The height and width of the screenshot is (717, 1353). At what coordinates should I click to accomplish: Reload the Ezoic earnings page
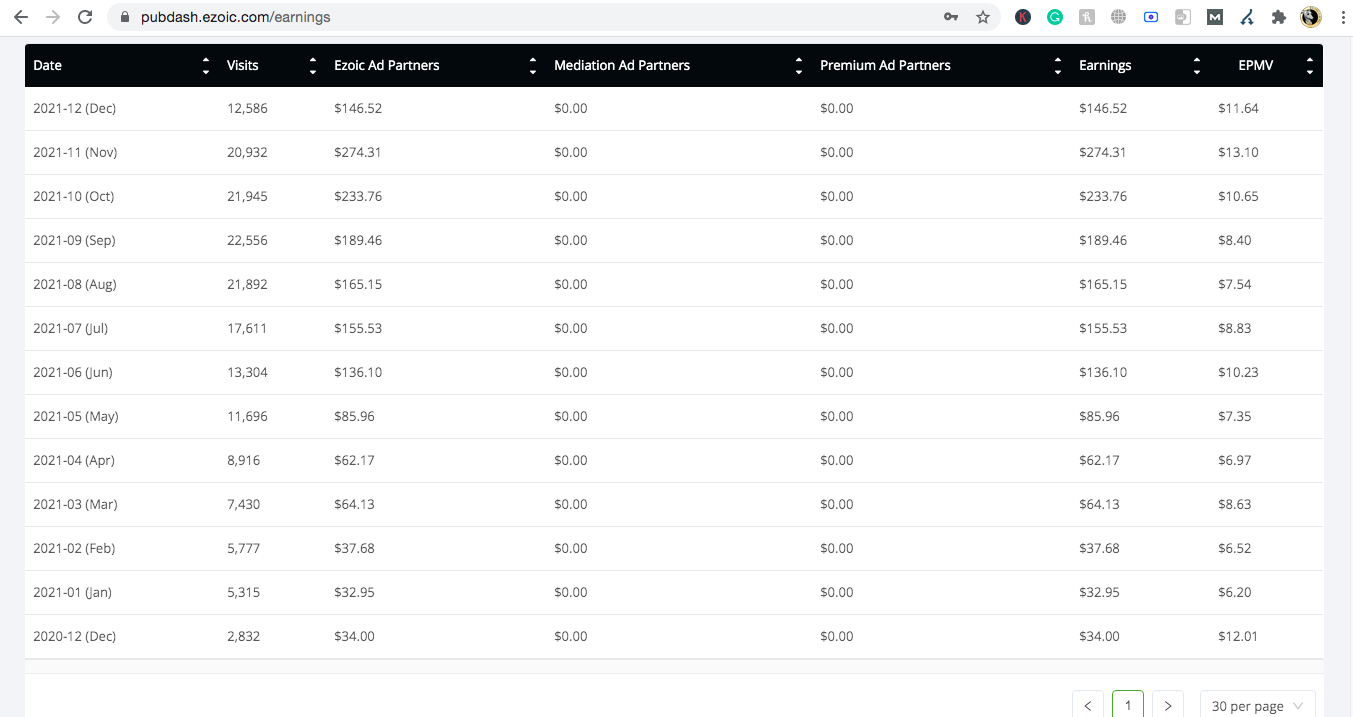[x=85, y=17]
